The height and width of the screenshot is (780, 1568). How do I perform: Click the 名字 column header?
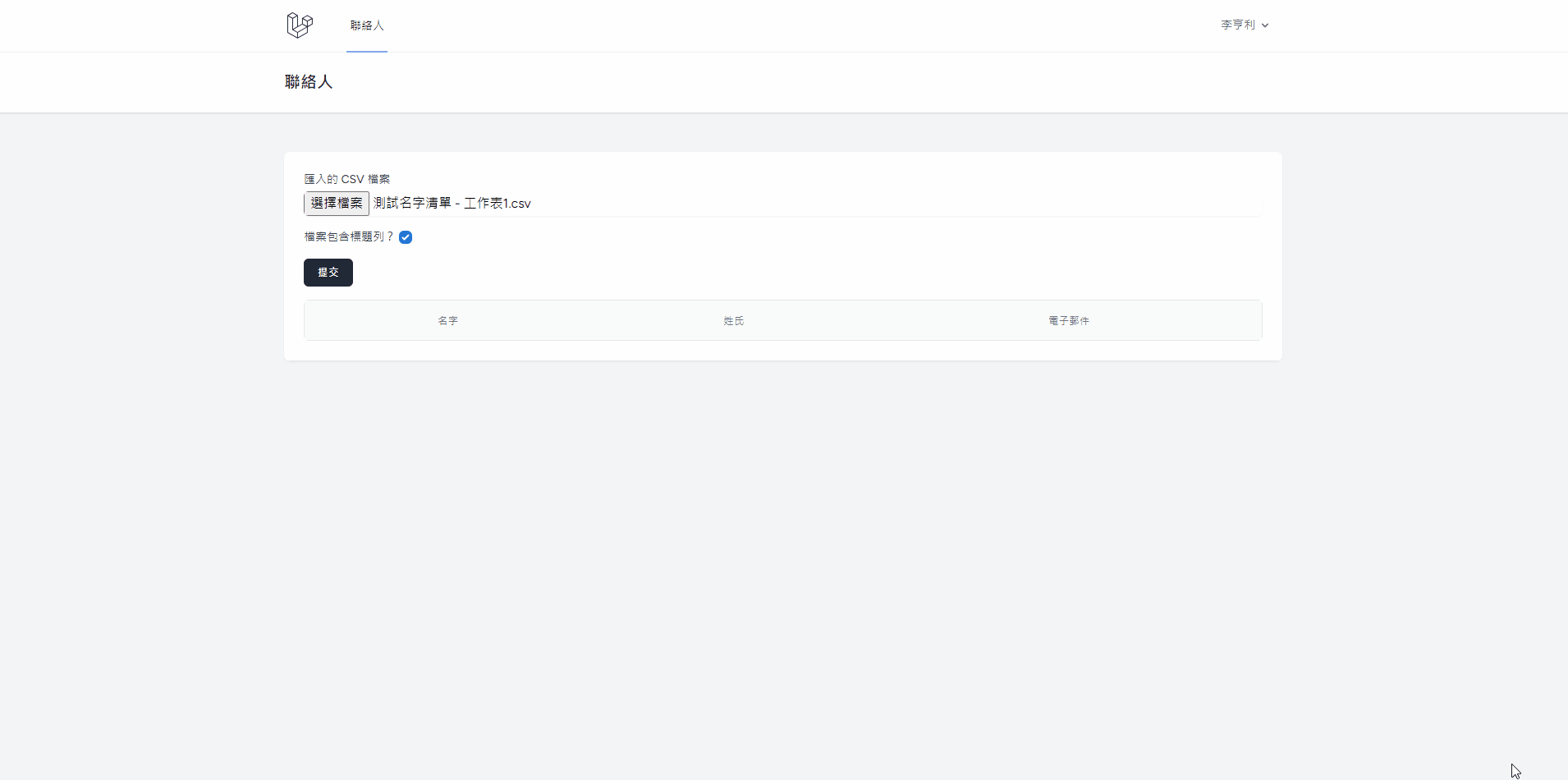tap(447, 321)
